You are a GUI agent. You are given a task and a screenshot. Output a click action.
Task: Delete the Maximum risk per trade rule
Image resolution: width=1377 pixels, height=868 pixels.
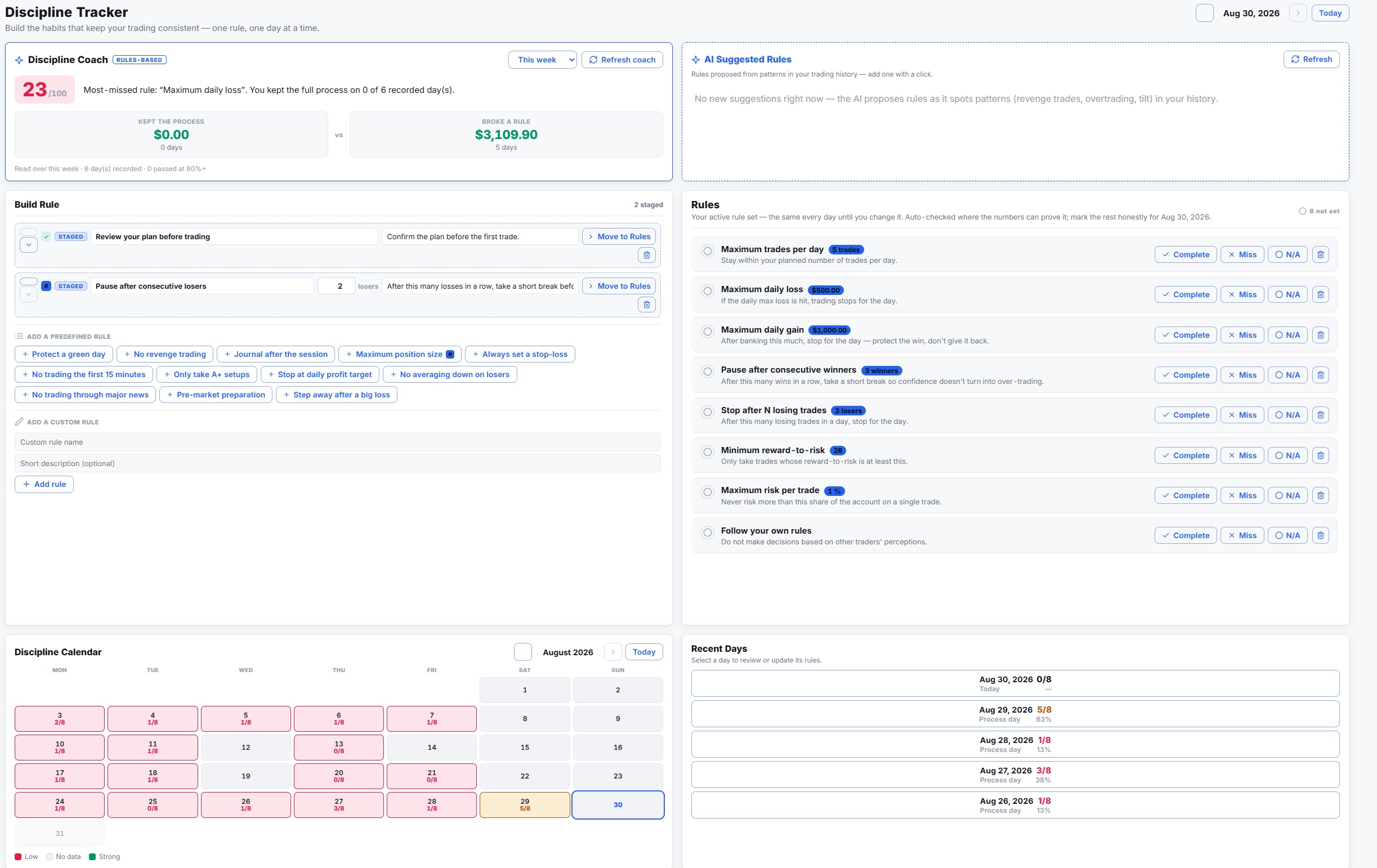coord(1320,495)
